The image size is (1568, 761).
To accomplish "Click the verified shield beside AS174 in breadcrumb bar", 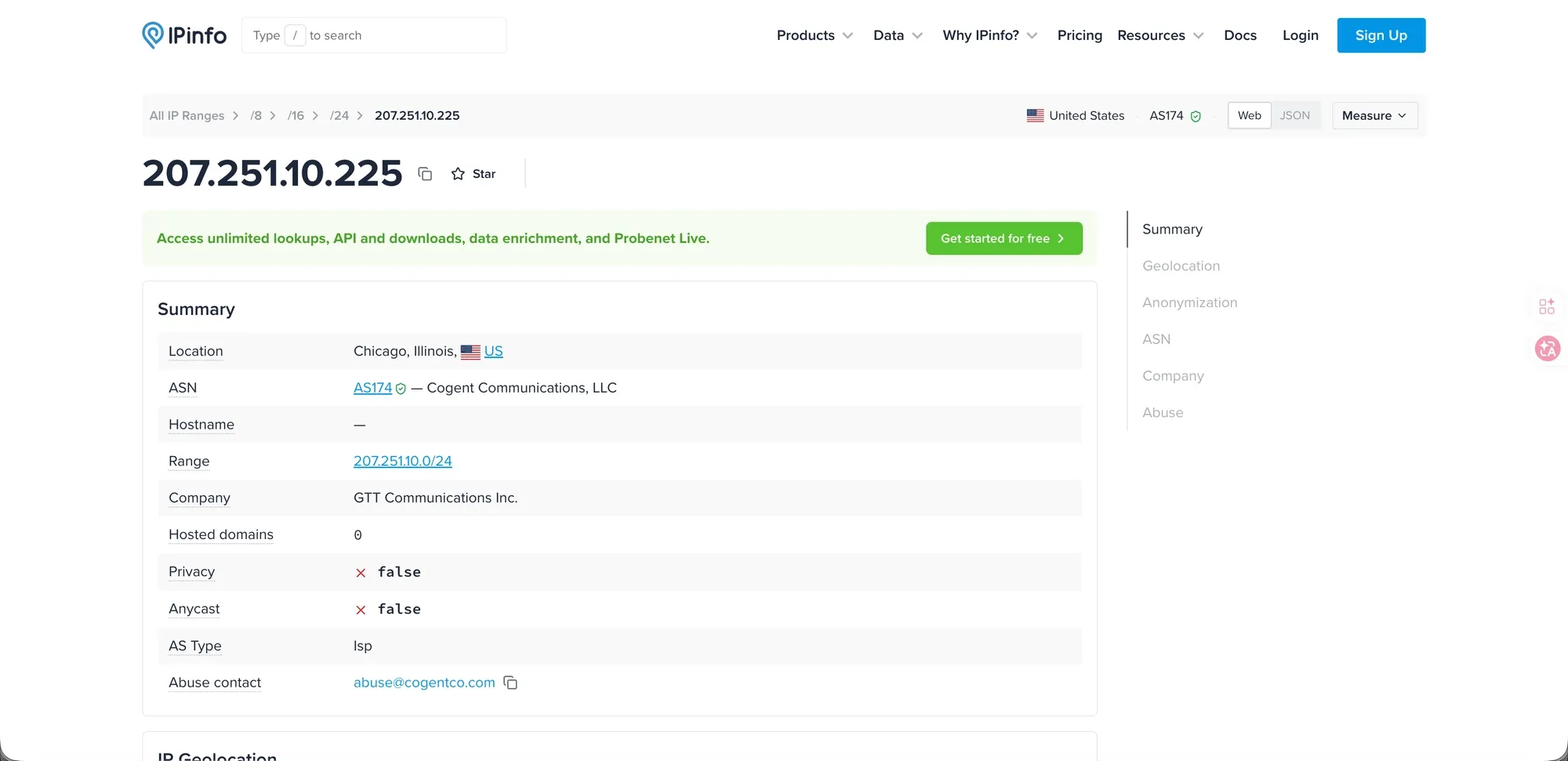I will click(x=1196, y=116).
